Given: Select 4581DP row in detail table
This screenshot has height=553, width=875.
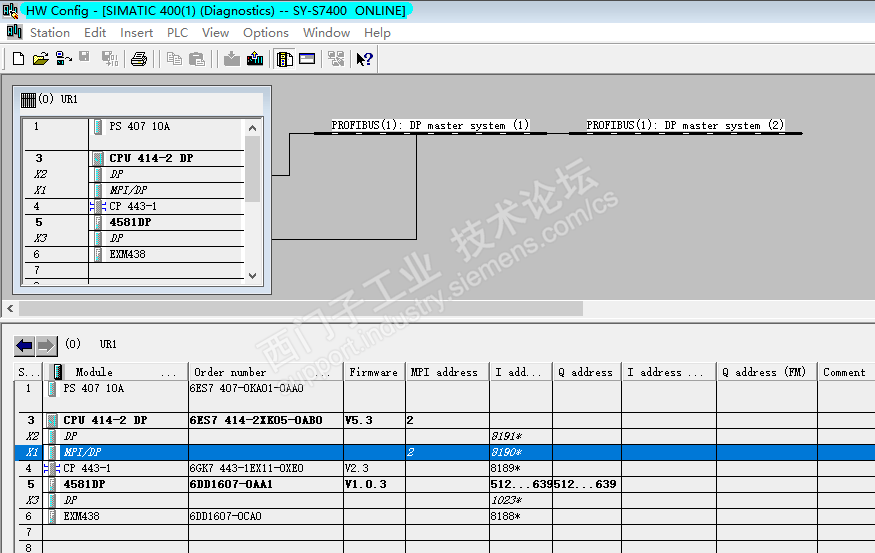Looking at the screenshot, I should (x=444, y=484).
